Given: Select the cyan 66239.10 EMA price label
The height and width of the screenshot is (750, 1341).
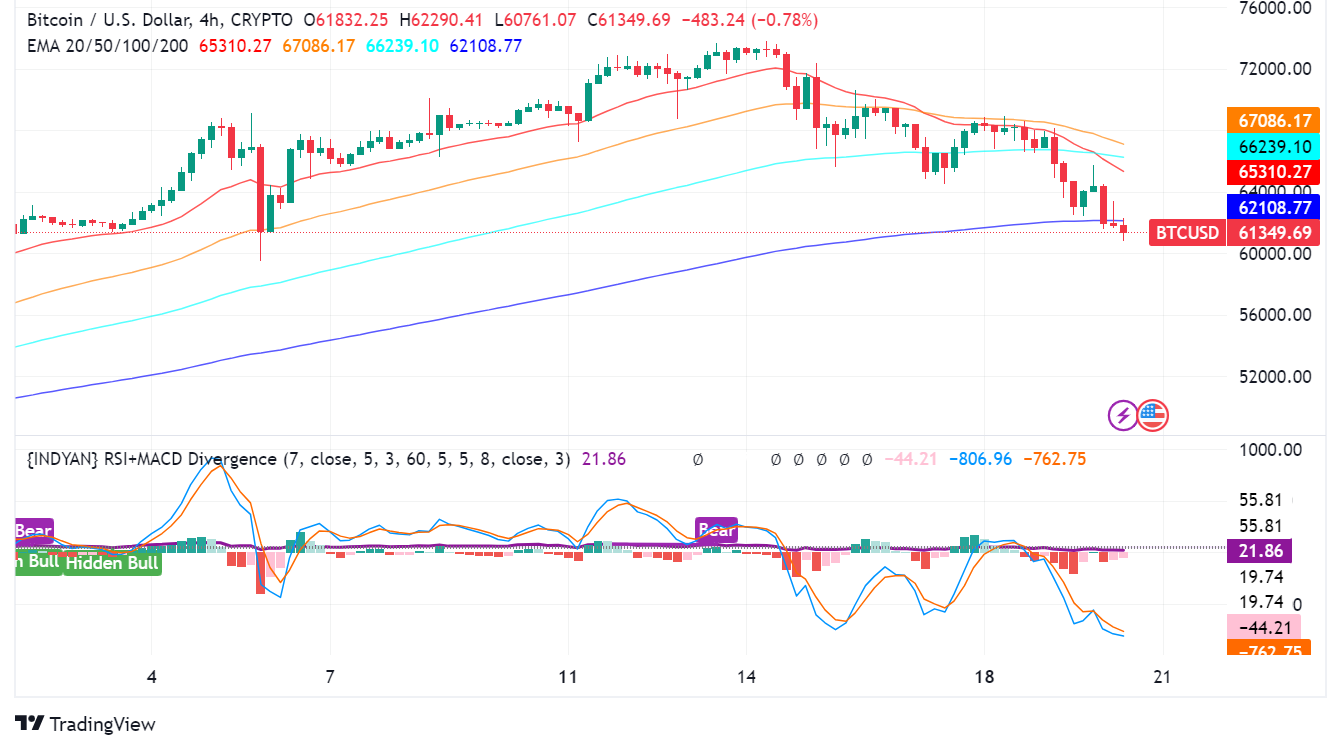Looking at the screenshot, I should click(1272, 146).
